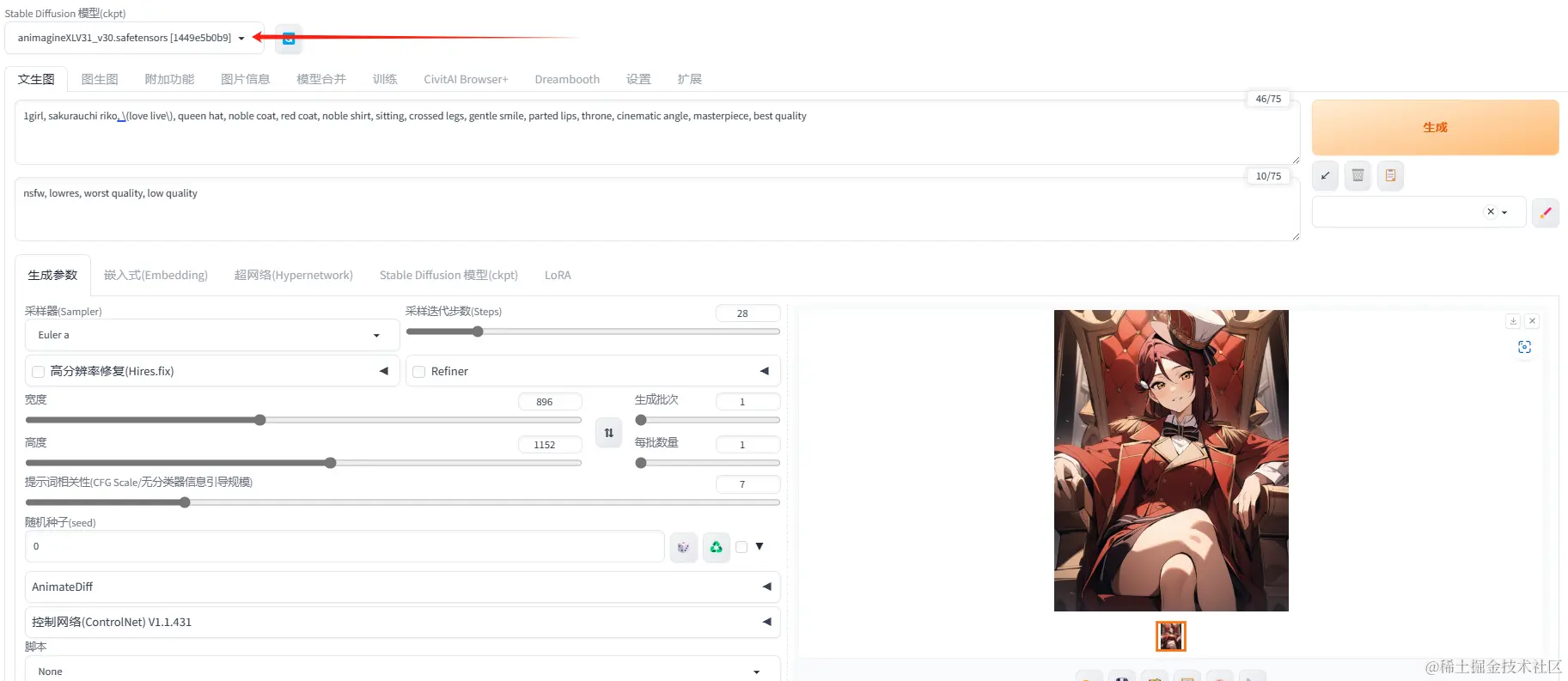Screen dimensions: 1568x681
Task: Enable the Refiner checkbox
Action: point(418,372)
